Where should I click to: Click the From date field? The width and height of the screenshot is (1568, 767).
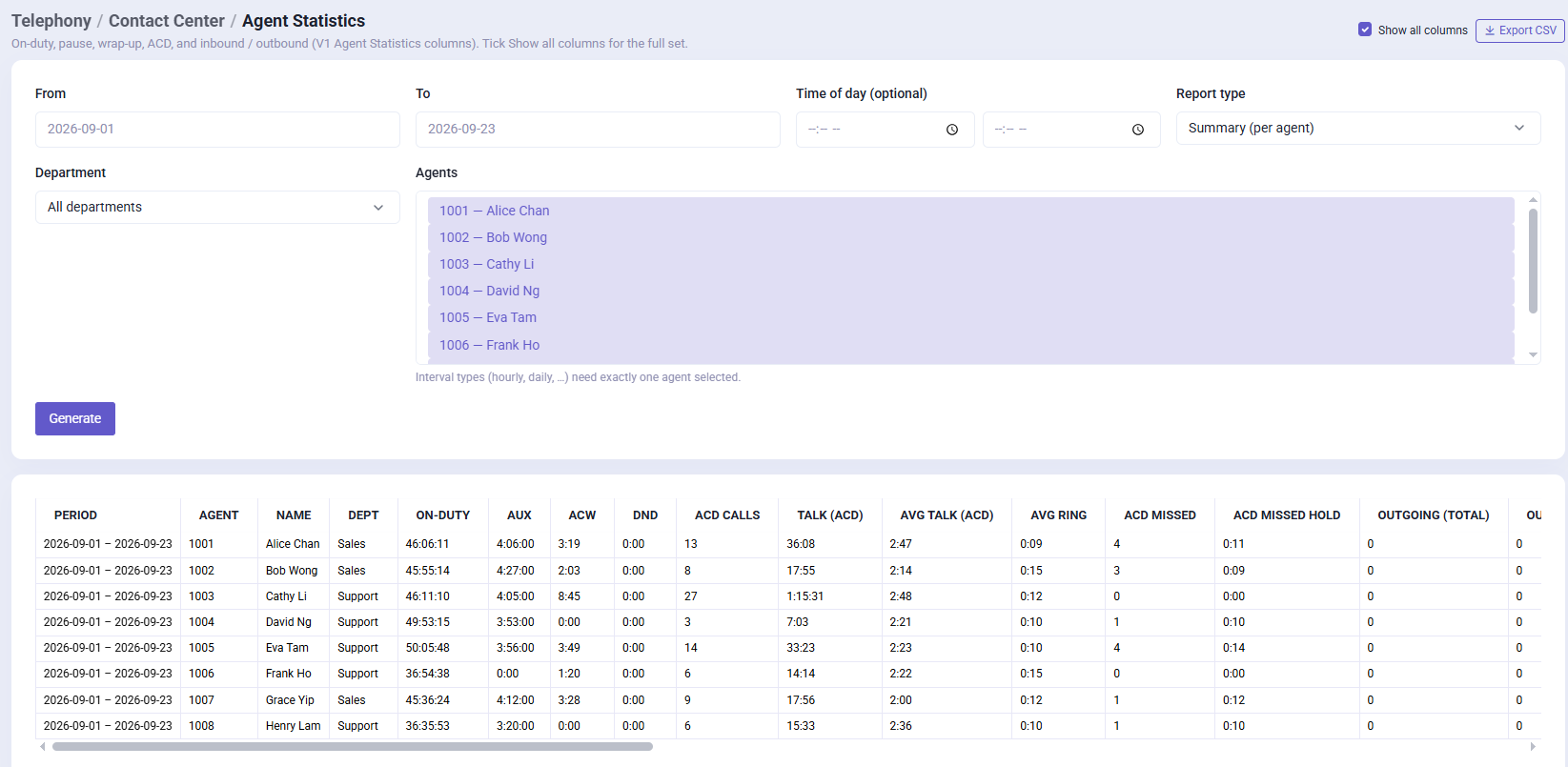pos(217,130)
